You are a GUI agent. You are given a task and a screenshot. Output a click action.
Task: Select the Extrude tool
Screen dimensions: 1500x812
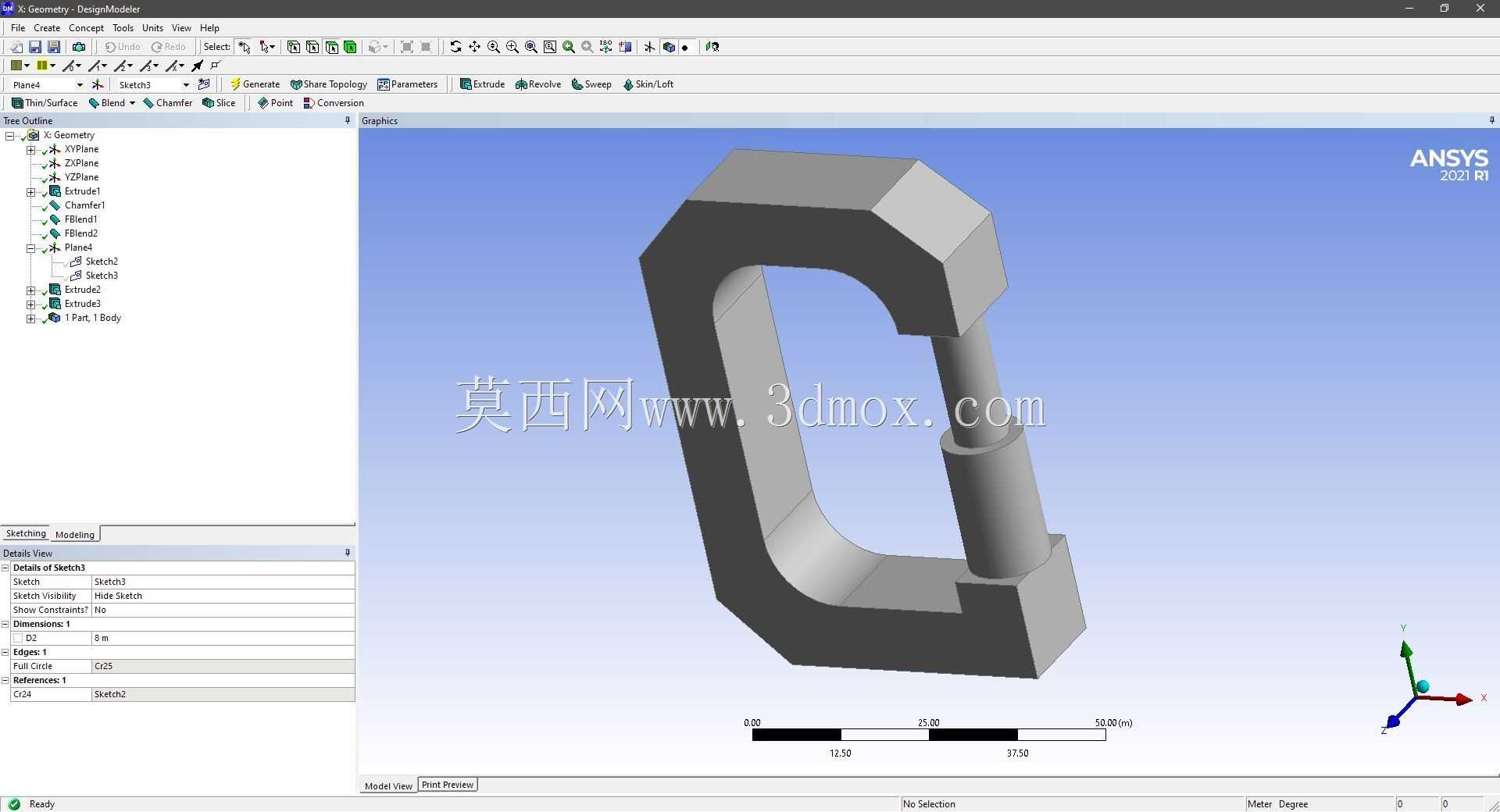482,84
